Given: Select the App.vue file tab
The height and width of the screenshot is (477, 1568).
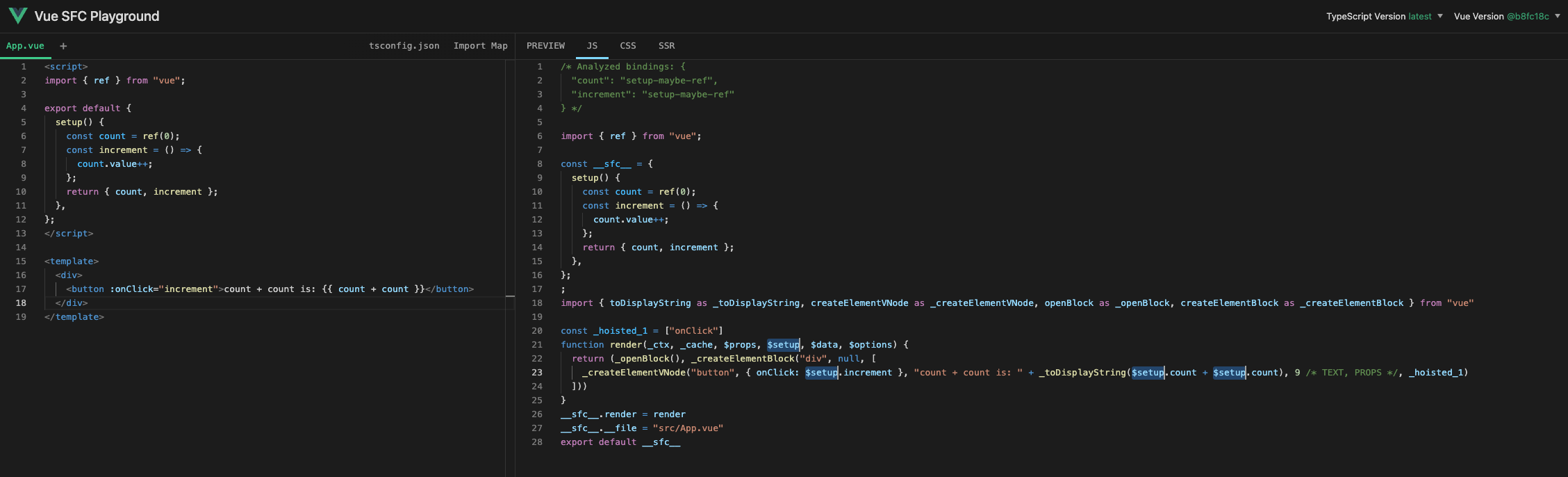Looking at the screenshot, I should pos(25,46).
